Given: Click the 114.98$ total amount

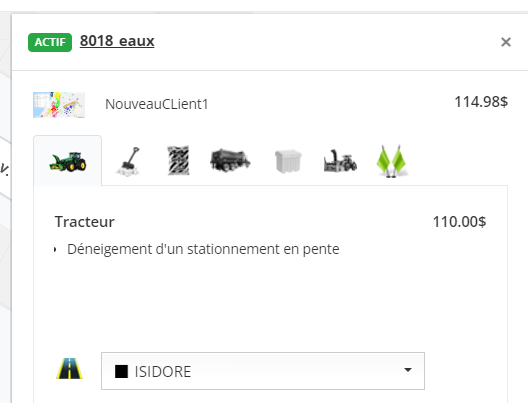Looking at the screenshot, I should (481, 102).
